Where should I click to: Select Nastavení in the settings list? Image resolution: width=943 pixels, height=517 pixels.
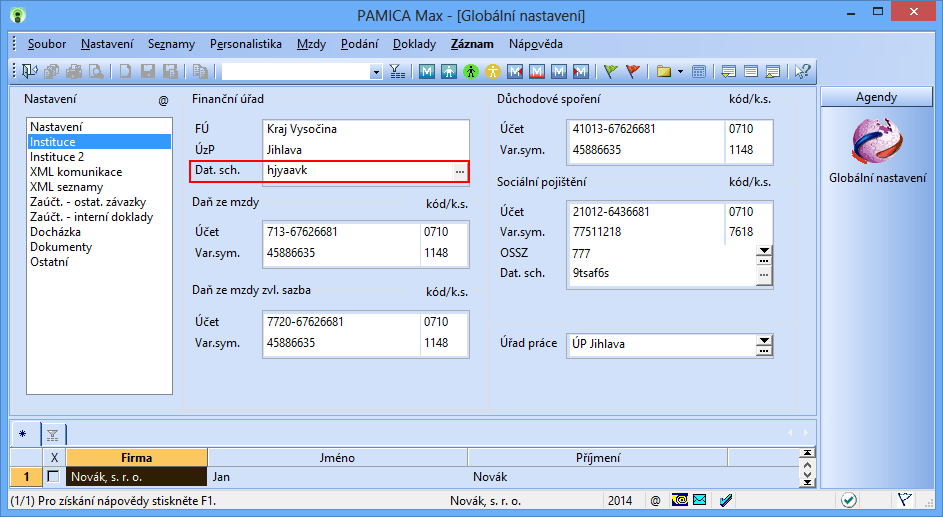coord(99,127)
